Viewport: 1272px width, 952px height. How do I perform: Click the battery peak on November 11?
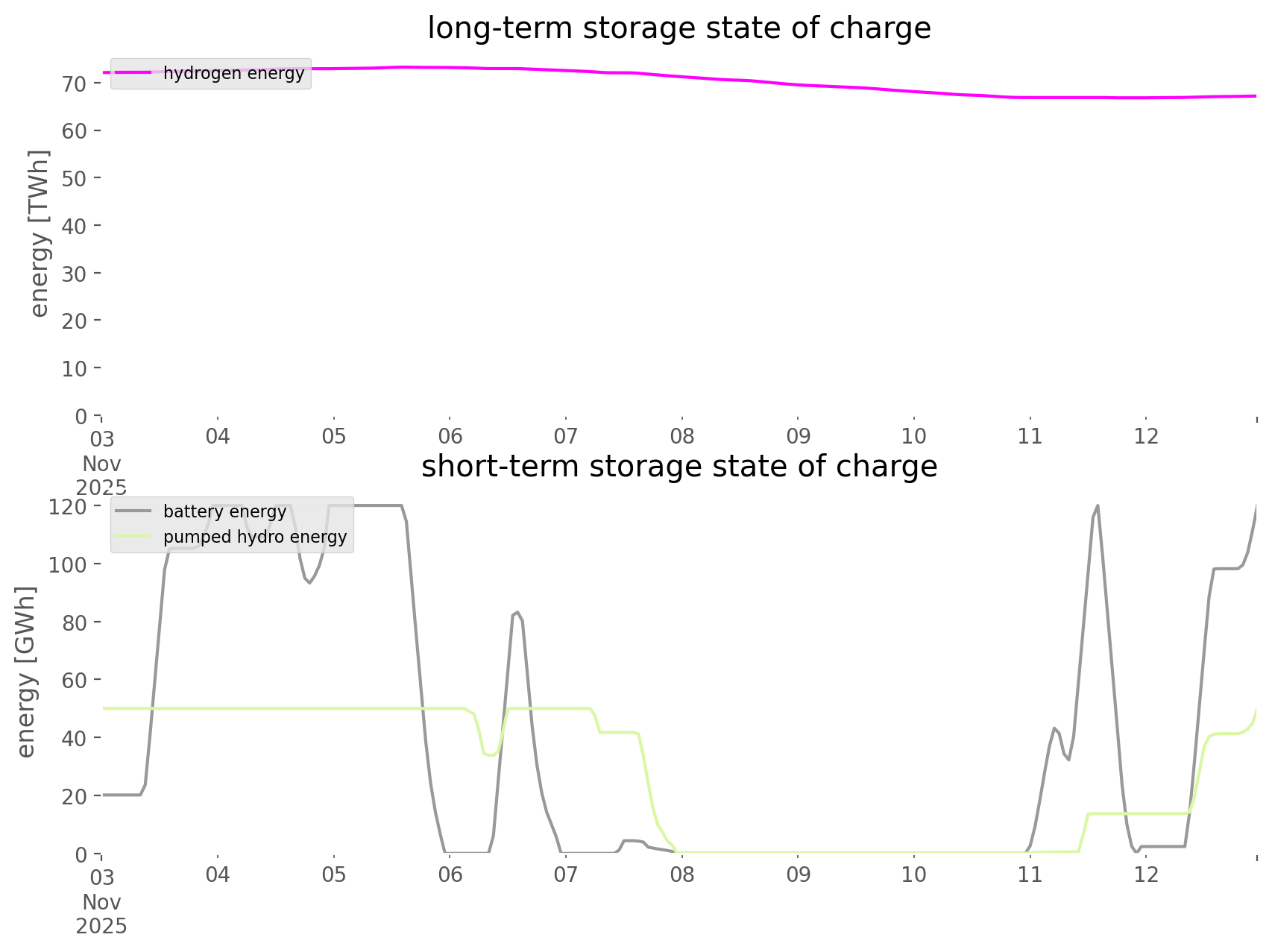[1097, 506]
